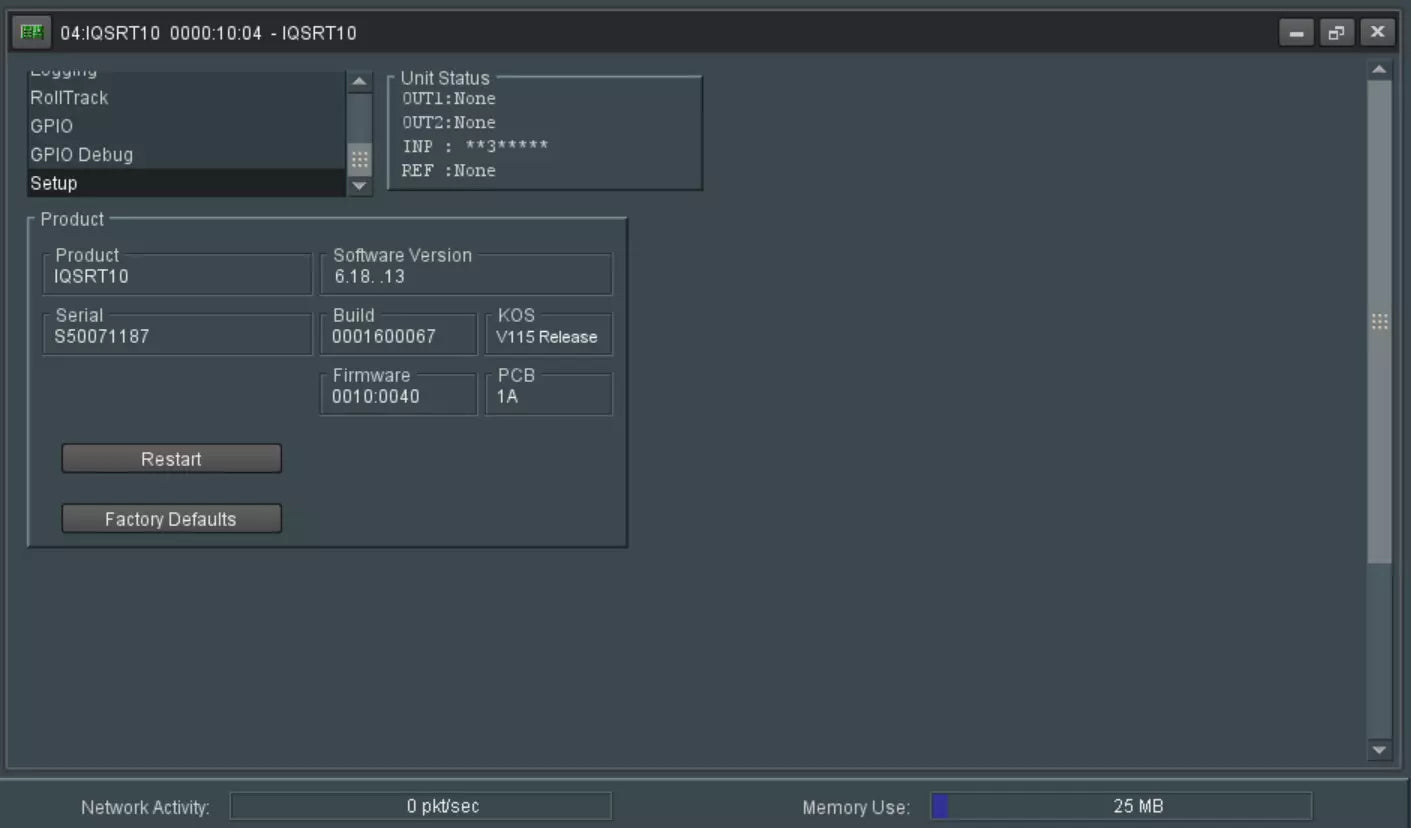The image size is (1411, 828).
Task: Click menu list scroll up arrow
Action: tap(360, 82)
